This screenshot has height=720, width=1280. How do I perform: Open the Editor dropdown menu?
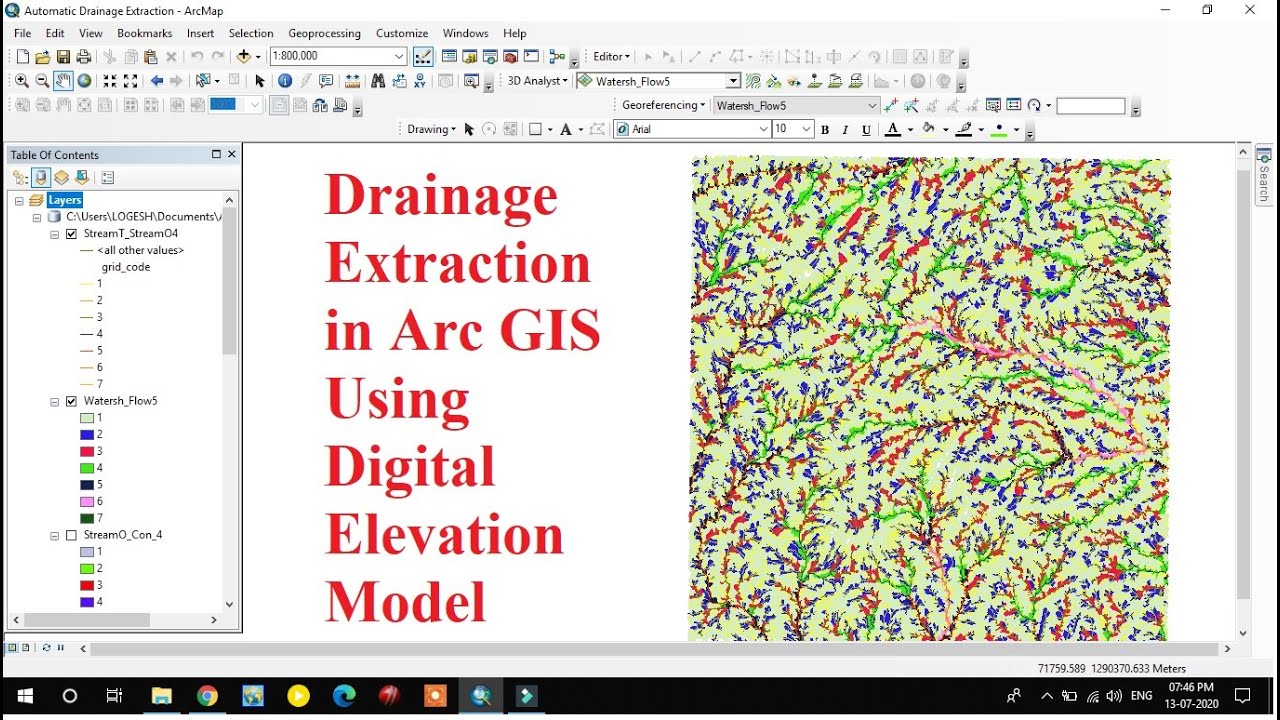tap(611, 56)
